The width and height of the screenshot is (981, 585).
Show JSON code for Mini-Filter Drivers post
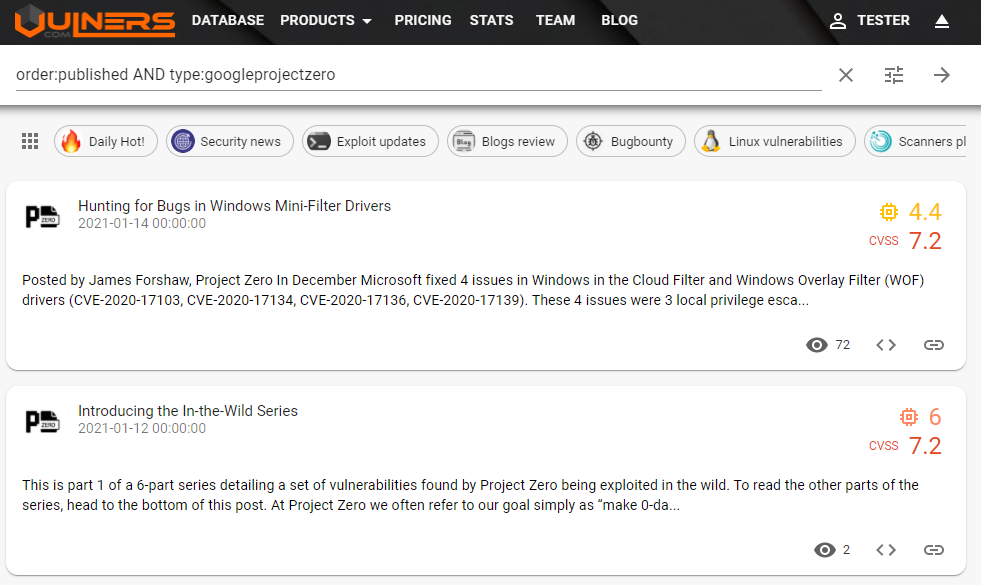pos(886,345)
